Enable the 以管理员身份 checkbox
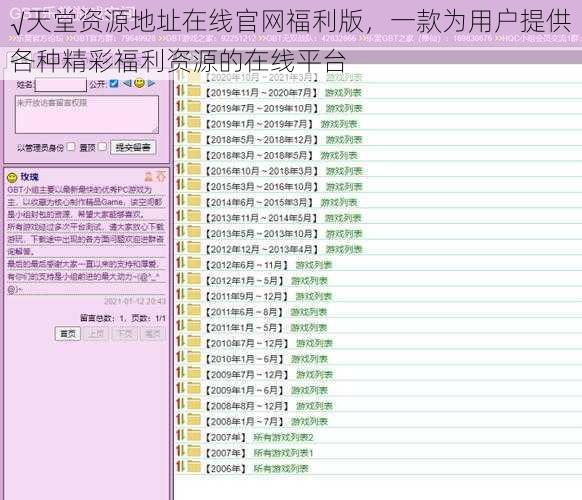 [71, 147]
